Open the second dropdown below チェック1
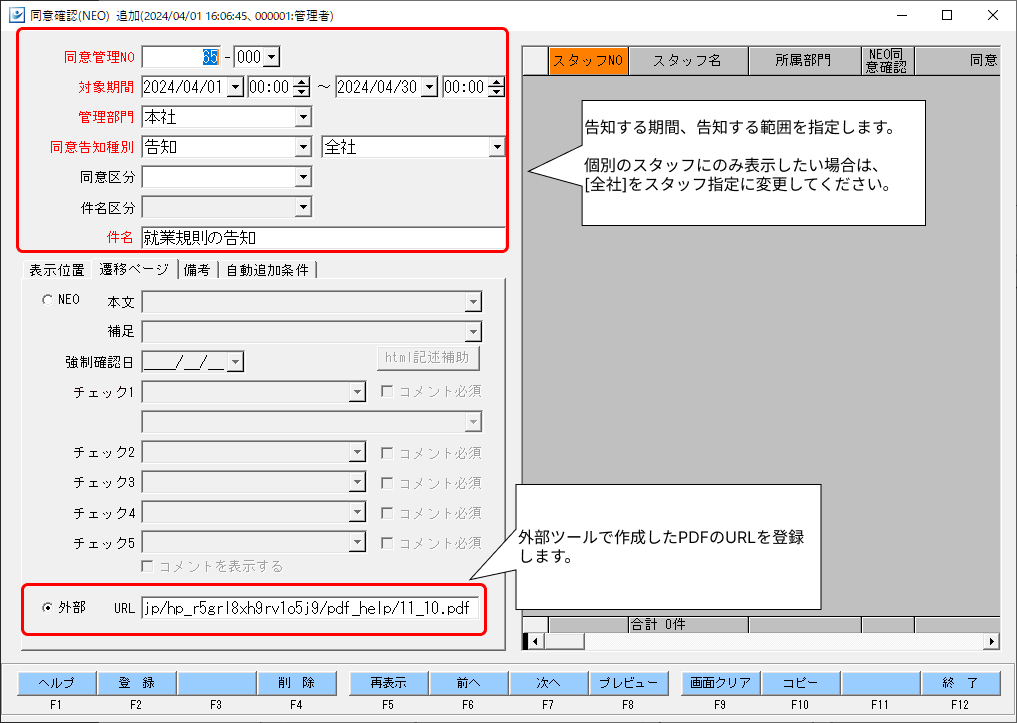 pos(473,422)
